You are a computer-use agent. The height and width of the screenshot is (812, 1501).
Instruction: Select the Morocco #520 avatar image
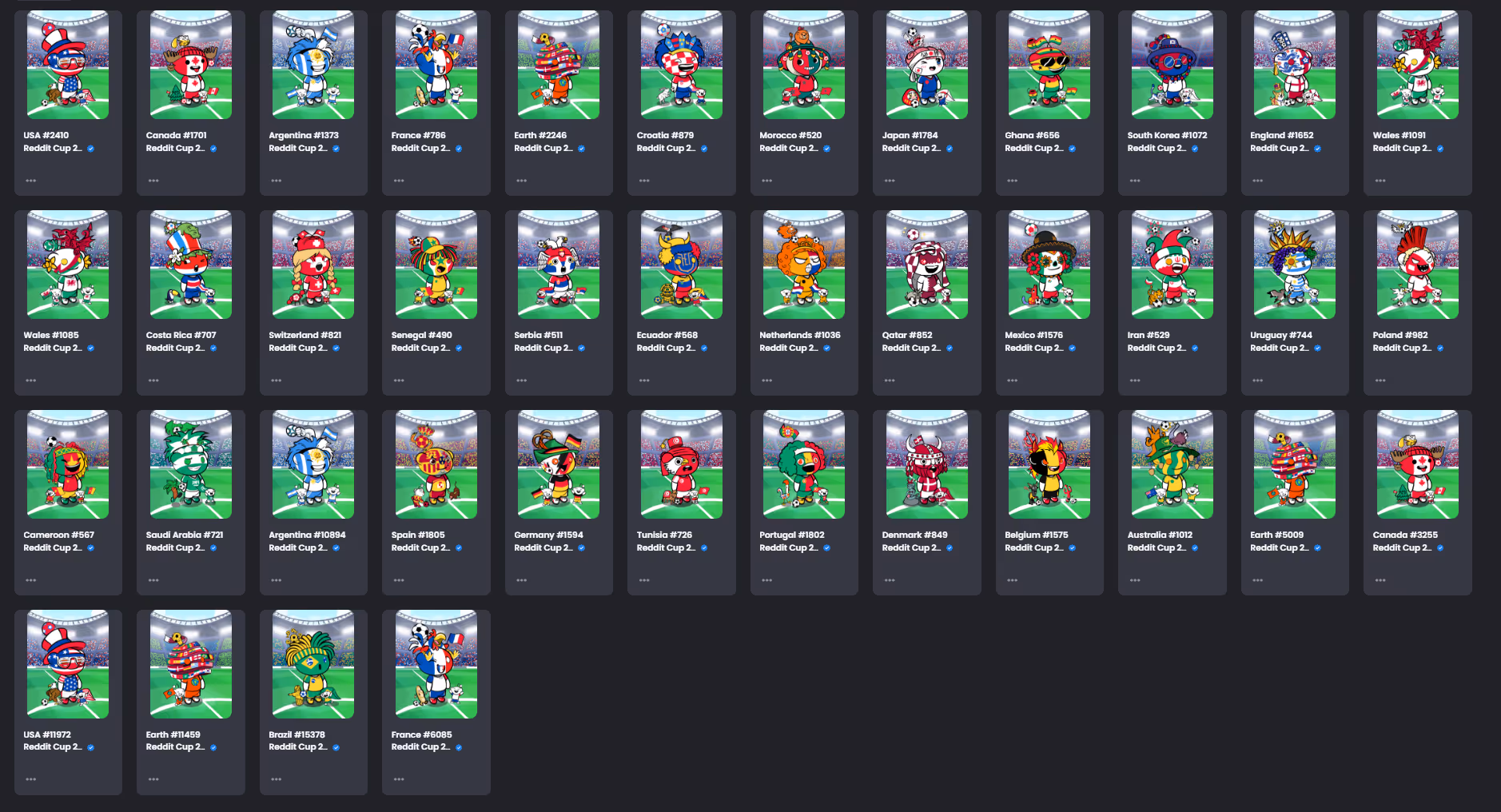click(803, 66)
